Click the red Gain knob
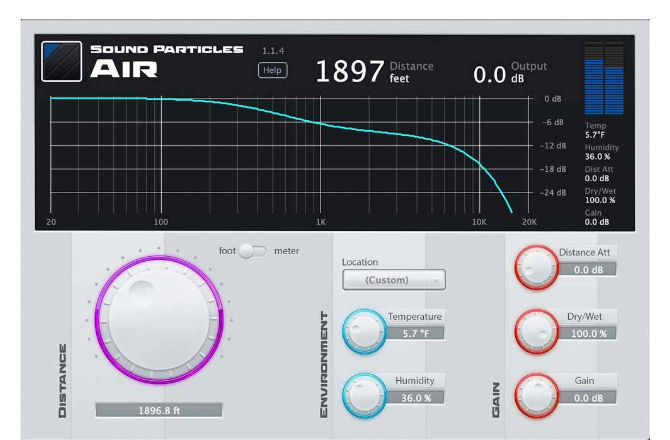 pyautogui.click(x=536, y=393)
